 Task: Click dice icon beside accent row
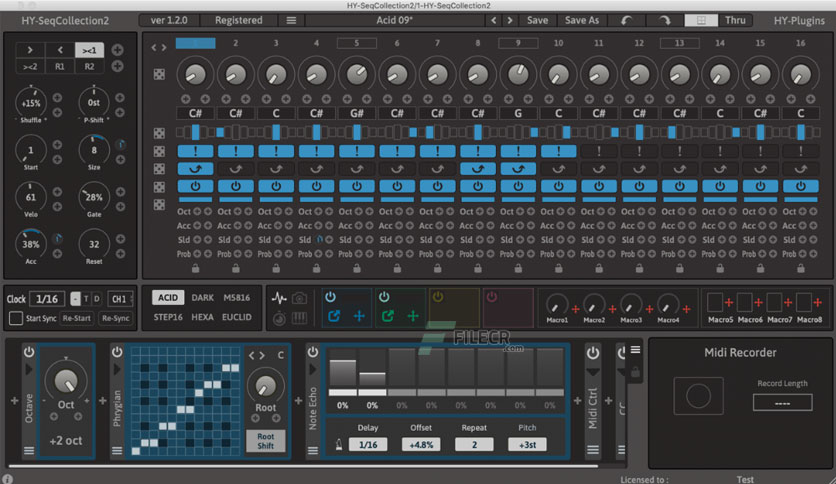click(159, 151)
